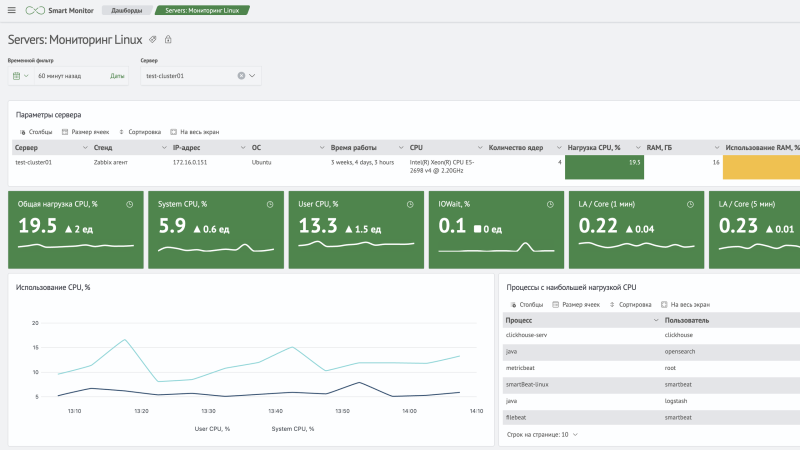The width and height of the screenshot is (800, 450).
Task: Click На весь экран in Параметры сервера
Action: [194, 132]
